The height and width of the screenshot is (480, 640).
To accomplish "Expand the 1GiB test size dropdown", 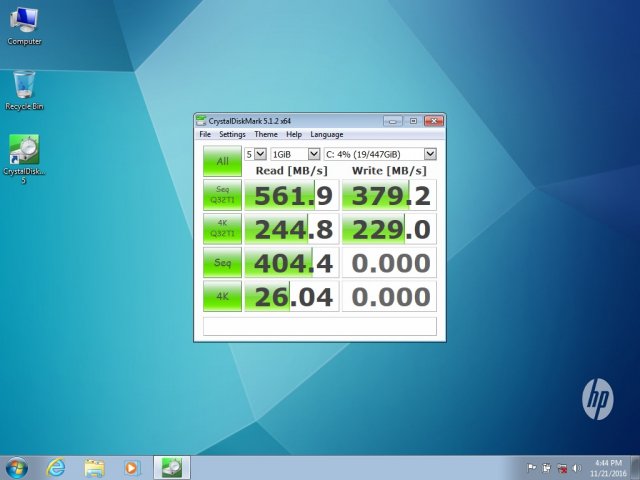I will (x=295, y=154).
